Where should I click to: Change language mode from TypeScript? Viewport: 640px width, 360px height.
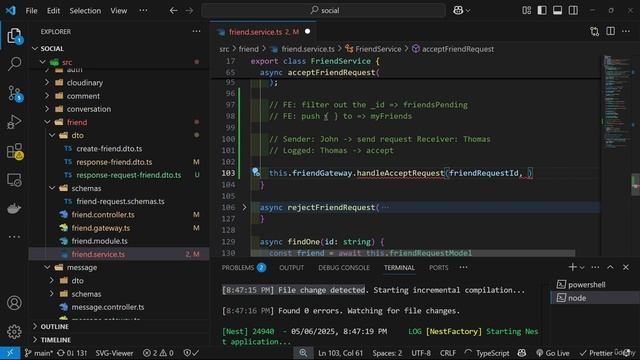pyautogui.click(x=492, y=353)
